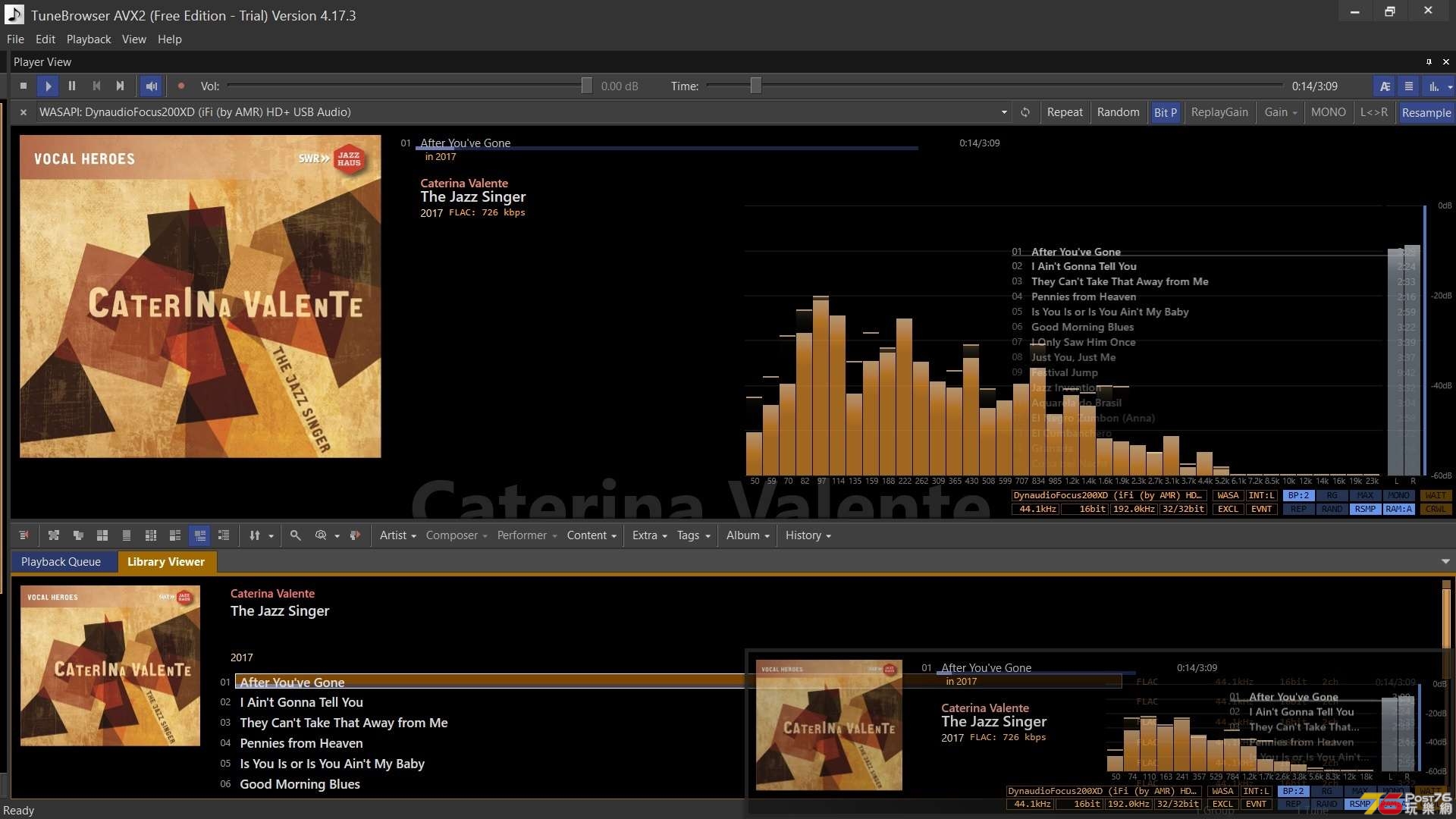1456x819 pixels.
Task: Select the multi-column grid list view icon
Action: coord(151,535)
